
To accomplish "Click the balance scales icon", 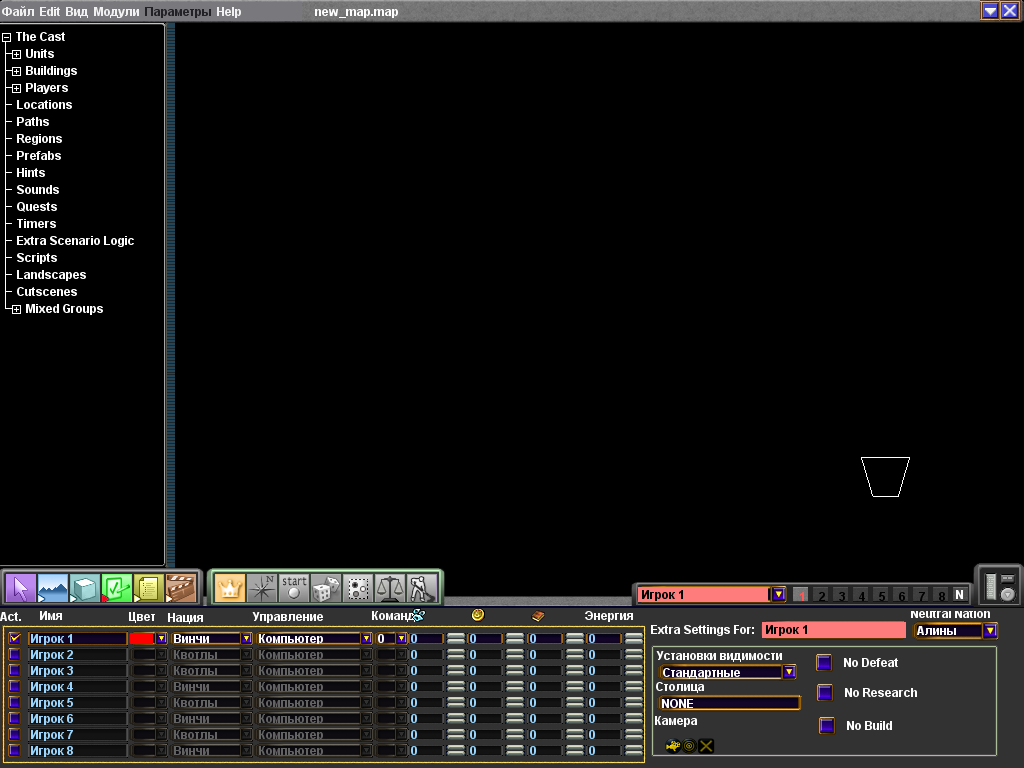I will pyautogui.click(x=390, y=588).
